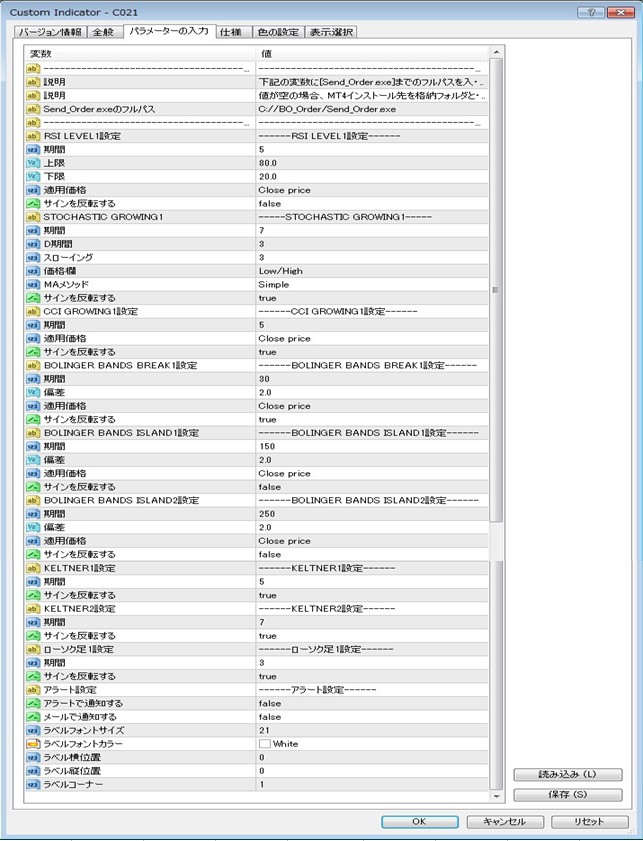Select the 20.0 value of 下限
This screenshot has width=643, height=841.
[x=268, y=176]
